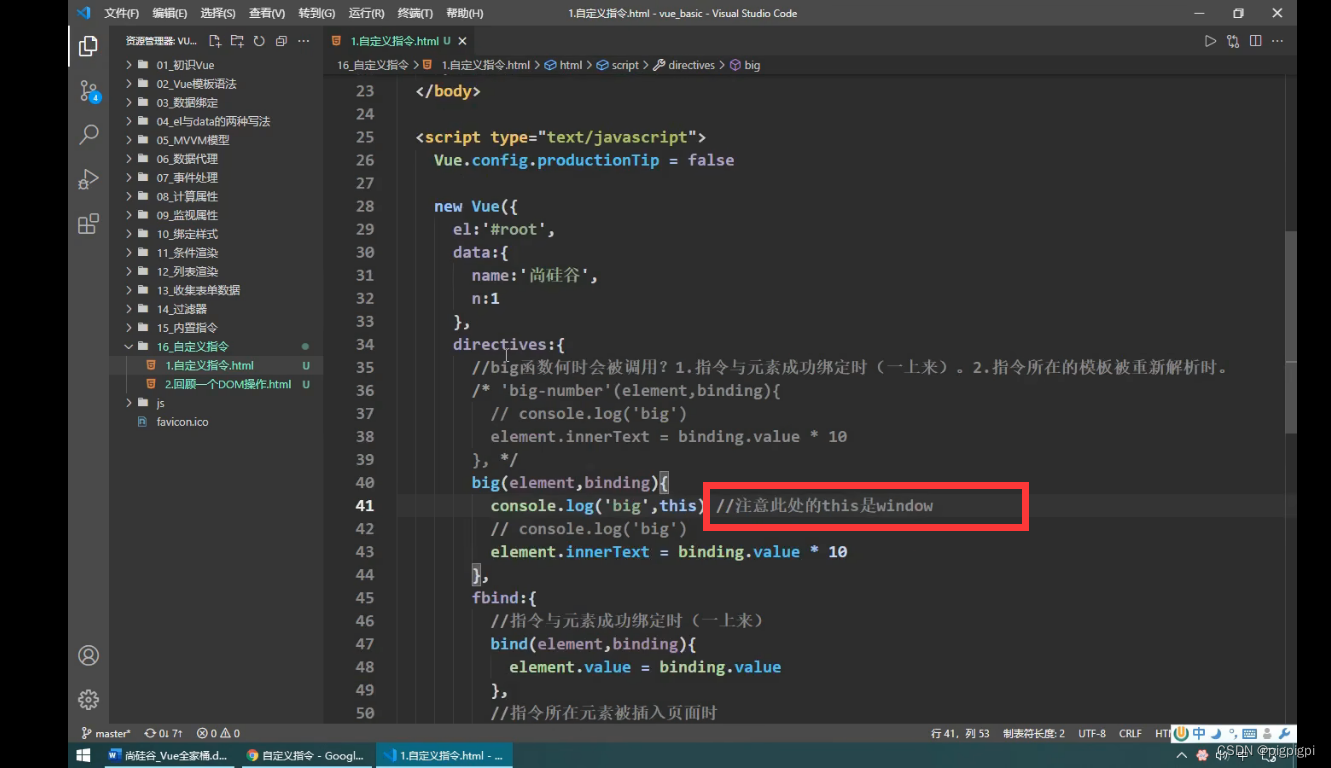Open the 05_MVVM模型 folder
The width and height of the screenshot is (1331, 768).
(216, 140)
